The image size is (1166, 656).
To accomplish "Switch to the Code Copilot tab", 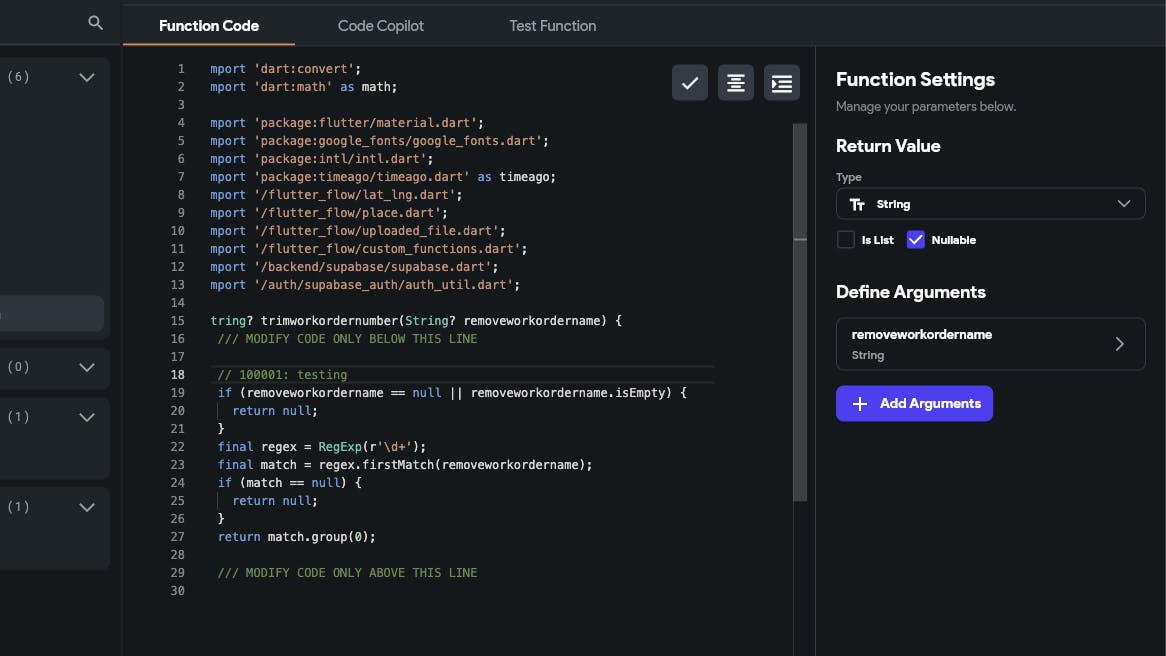I will coord(381,26).
